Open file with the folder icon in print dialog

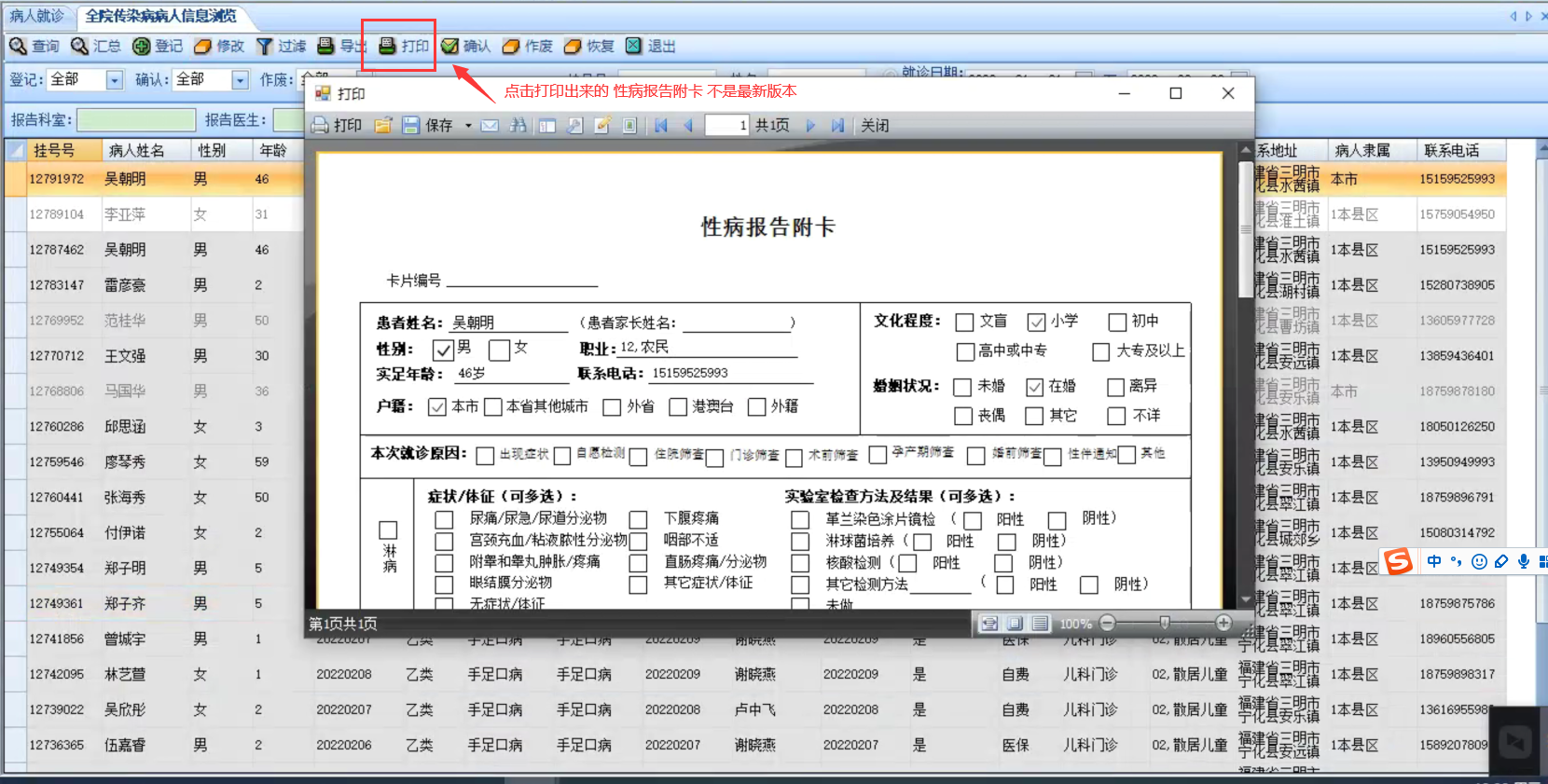coord(383,126)
